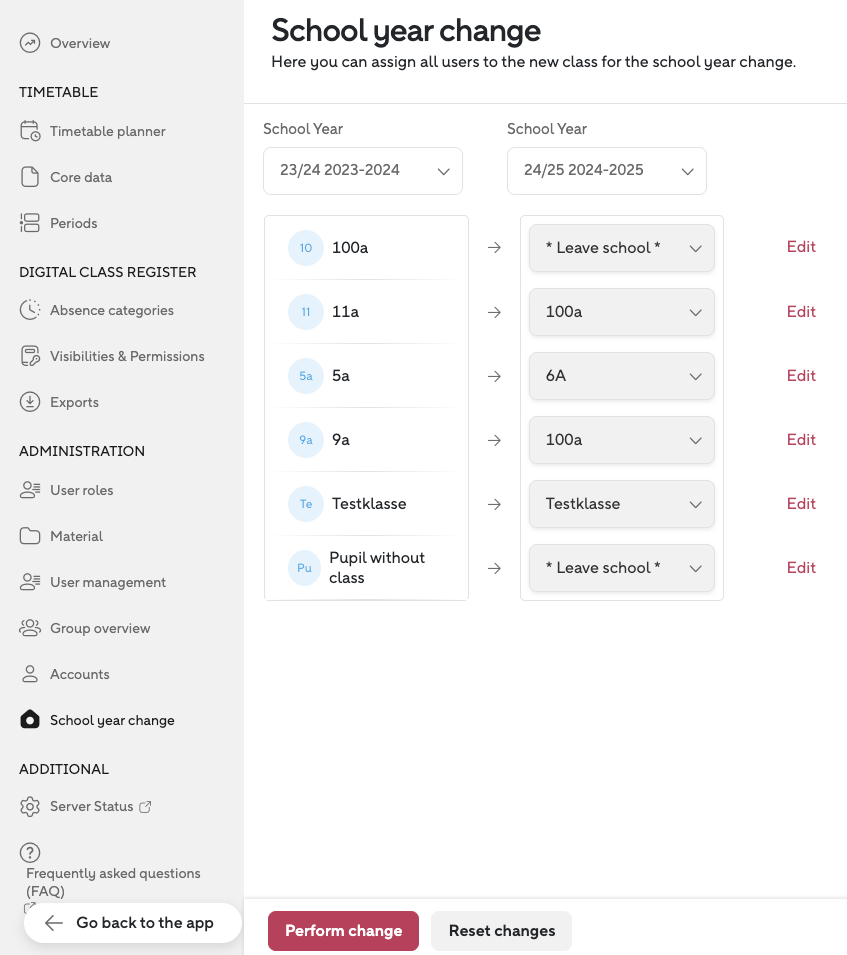Open User management in the sidebar

pyautogui.click(x=108, y=582)
